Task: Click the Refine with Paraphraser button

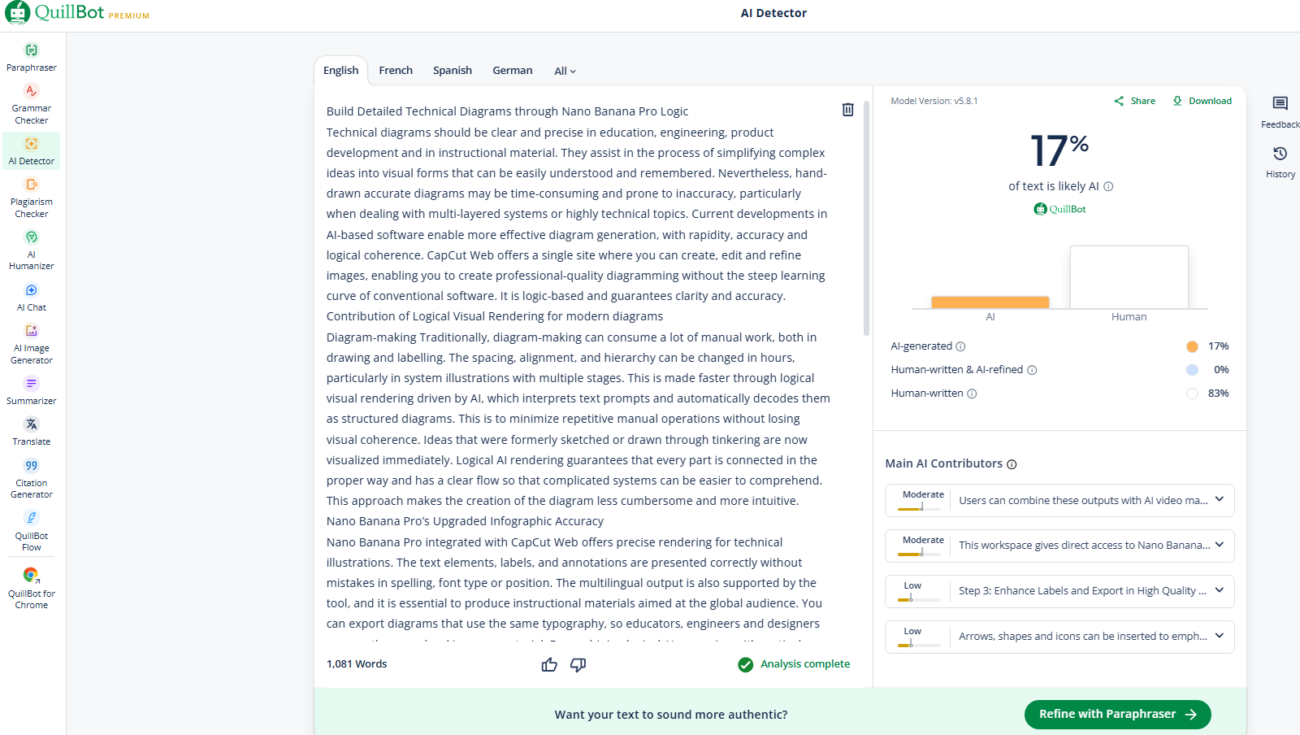Action: click(x=1117, y=714)
